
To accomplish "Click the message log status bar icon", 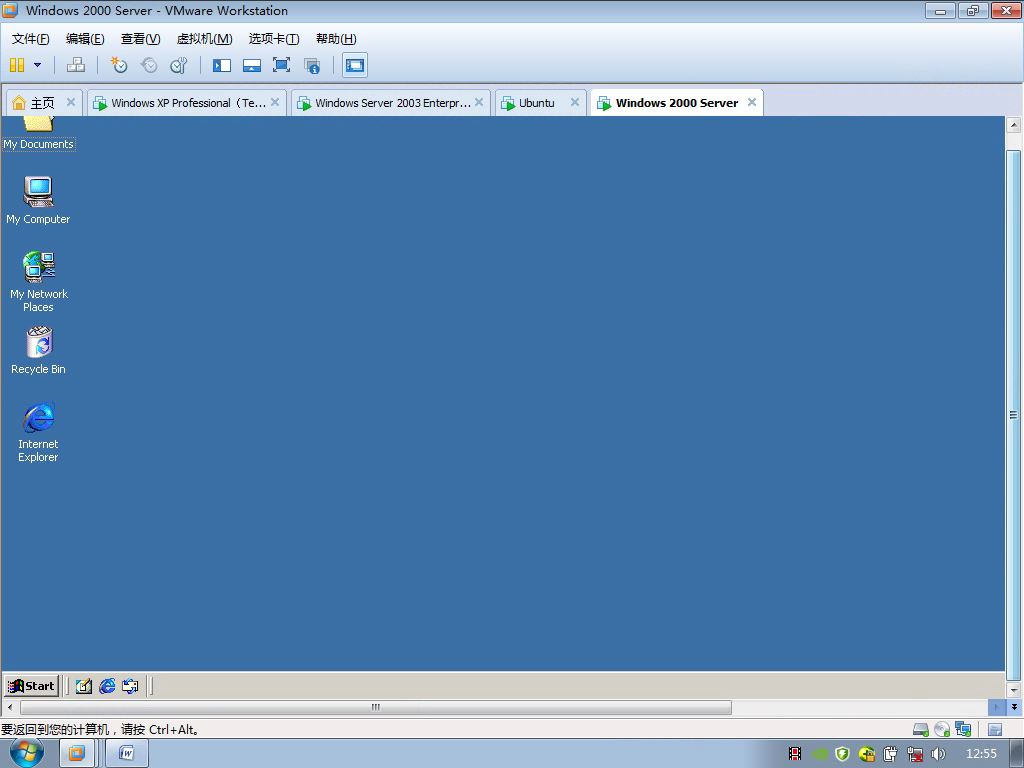I will 995,729.
